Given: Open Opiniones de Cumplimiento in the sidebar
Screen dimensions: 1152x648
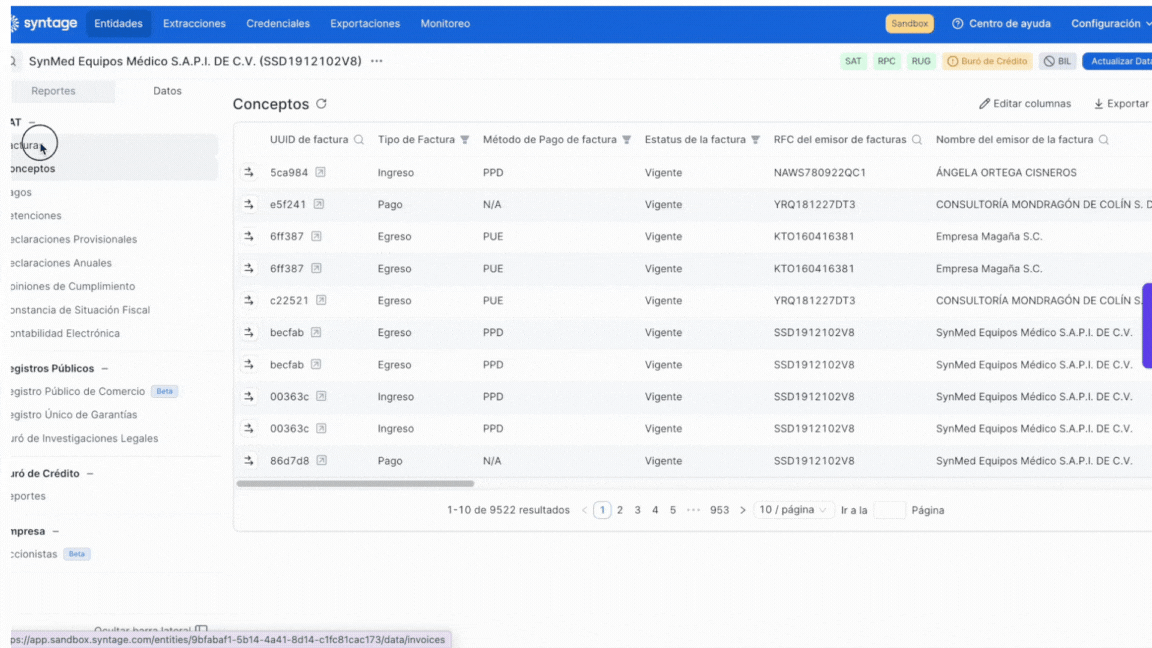Looking at the screenshot, I should coord(73,287).
